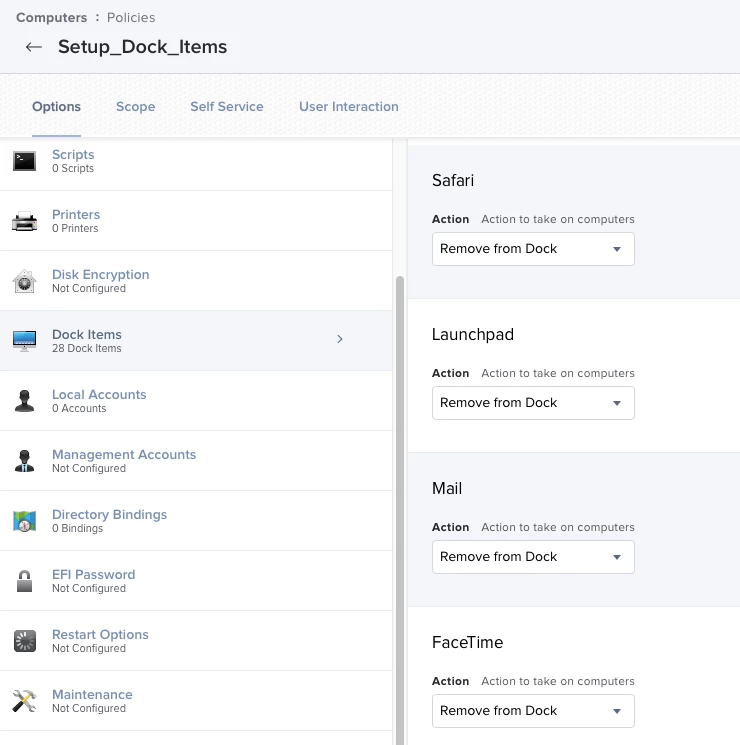Open the Management Accounts payload link
The width and height of the screenshot is (740, 745).
(124, 454)
